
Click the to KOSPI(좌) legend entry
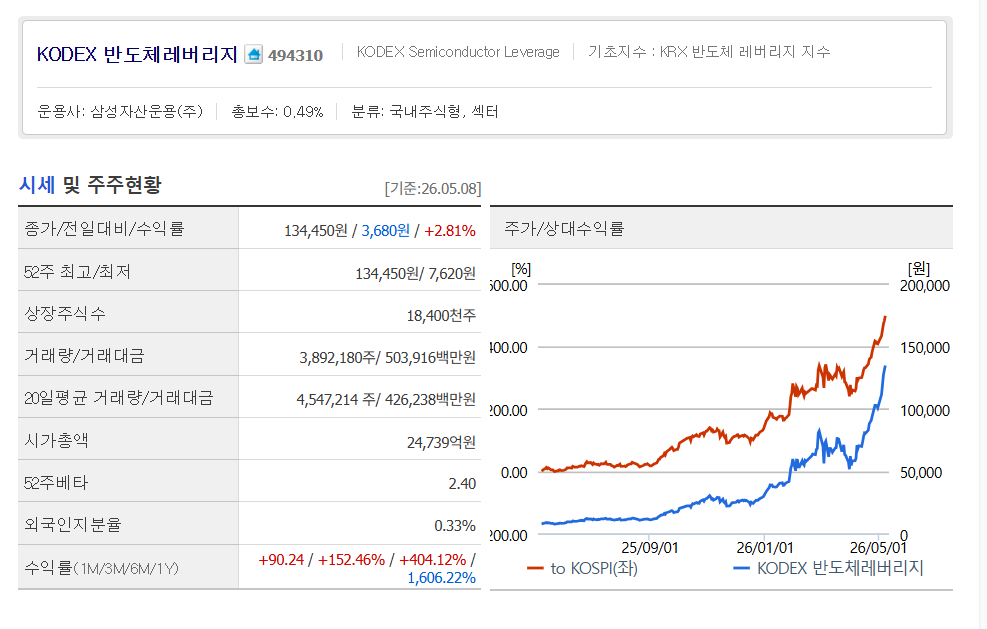583,569
